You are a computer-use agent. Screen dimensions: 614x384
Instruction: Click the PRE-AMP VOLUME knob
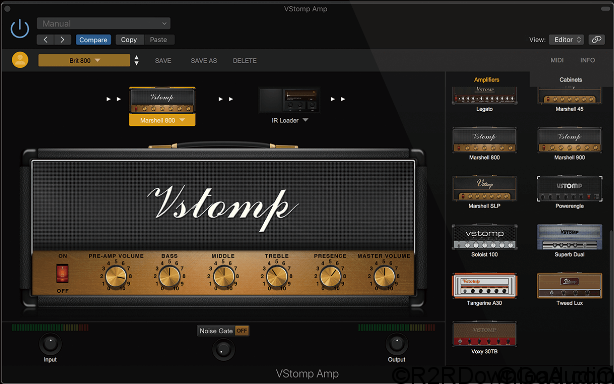coord(116,276)
